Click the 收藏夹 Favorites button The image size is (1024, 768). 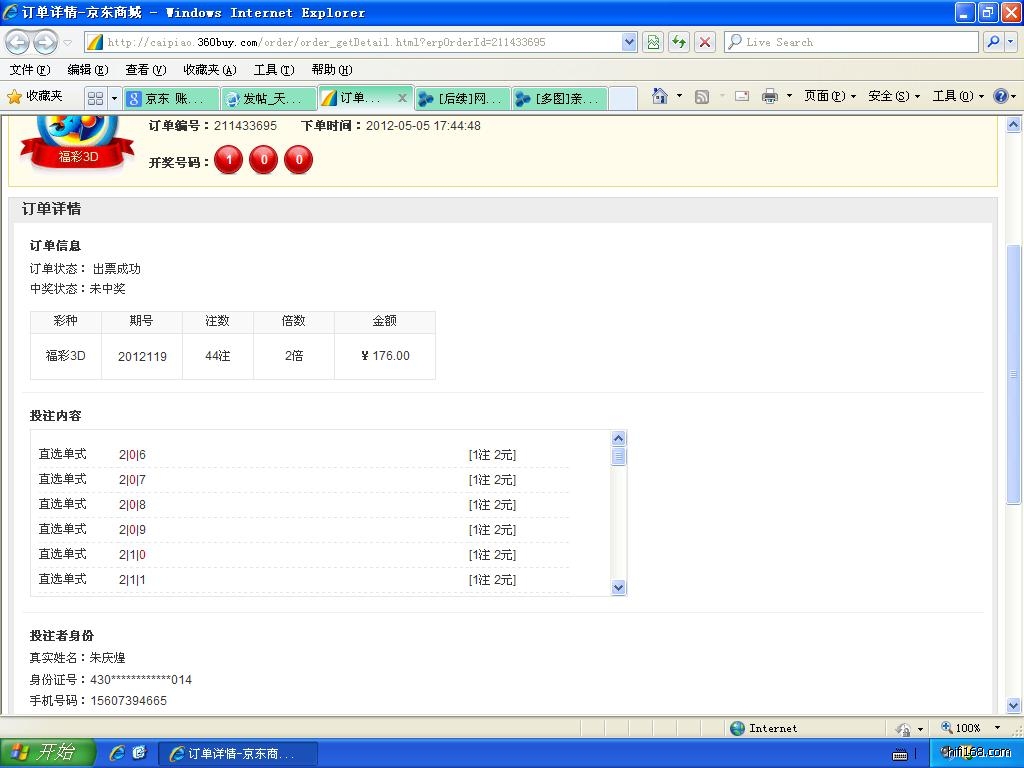click(x=35, y=96)
